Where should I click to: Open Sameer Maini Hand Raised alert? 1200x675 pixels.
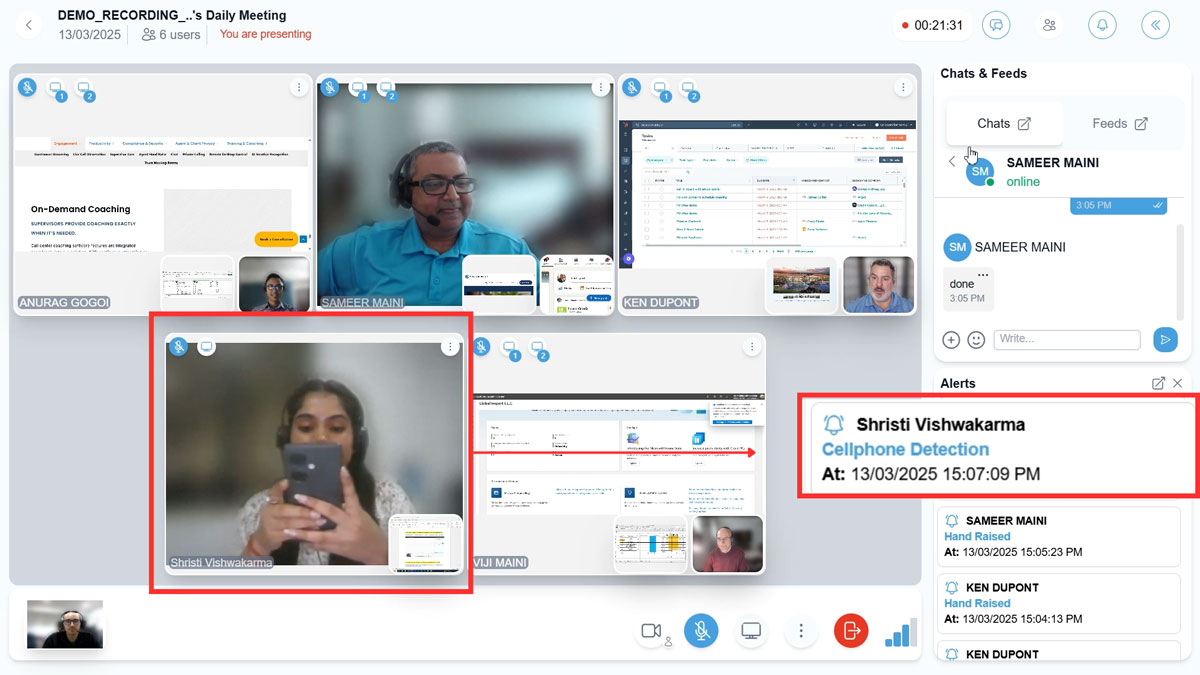(1058, 536)
